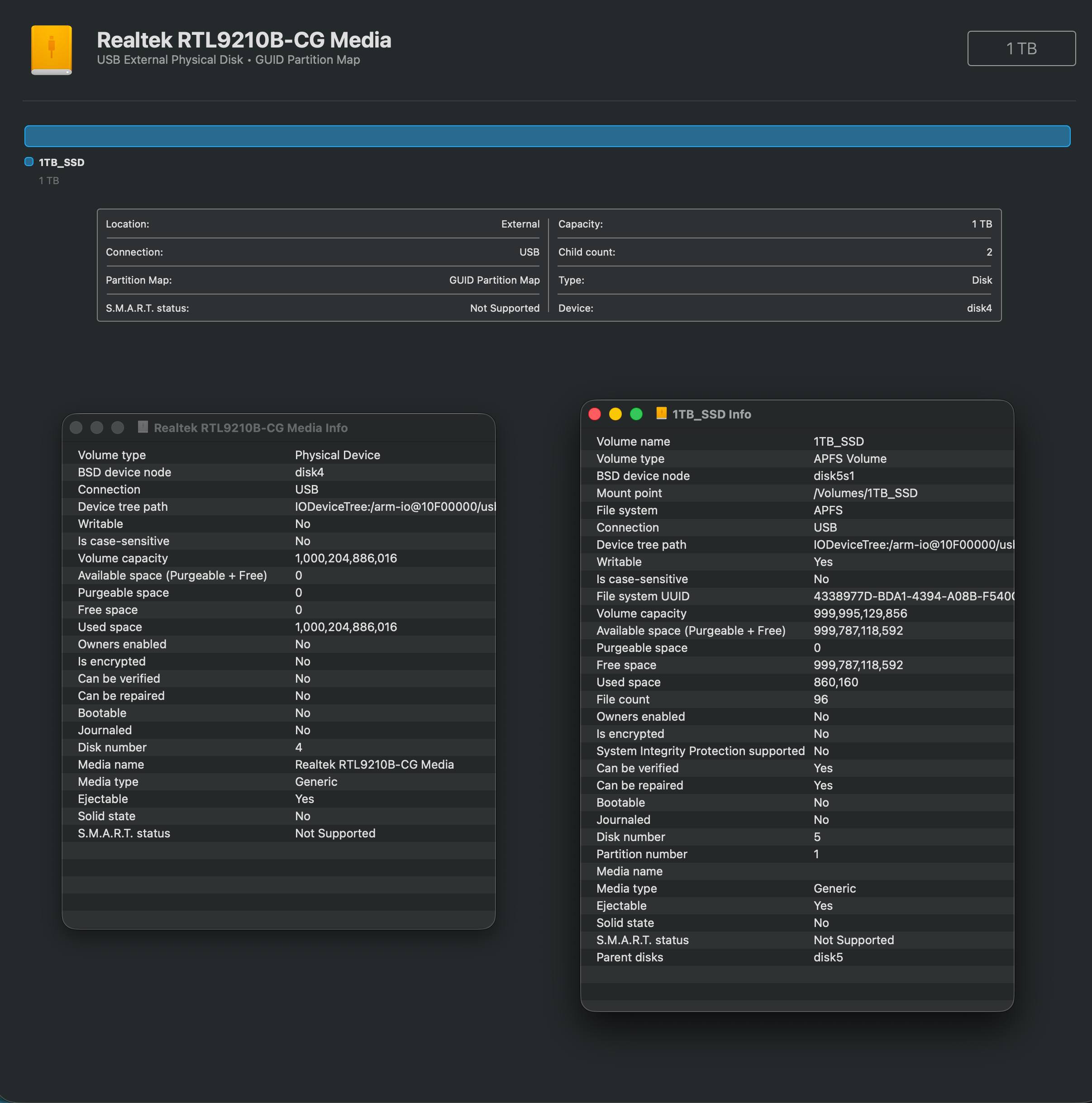The image size is (1092, 1103).
Task: Select the 1TB_SSD volume label under the bar
Action: [x=62, y=162]
